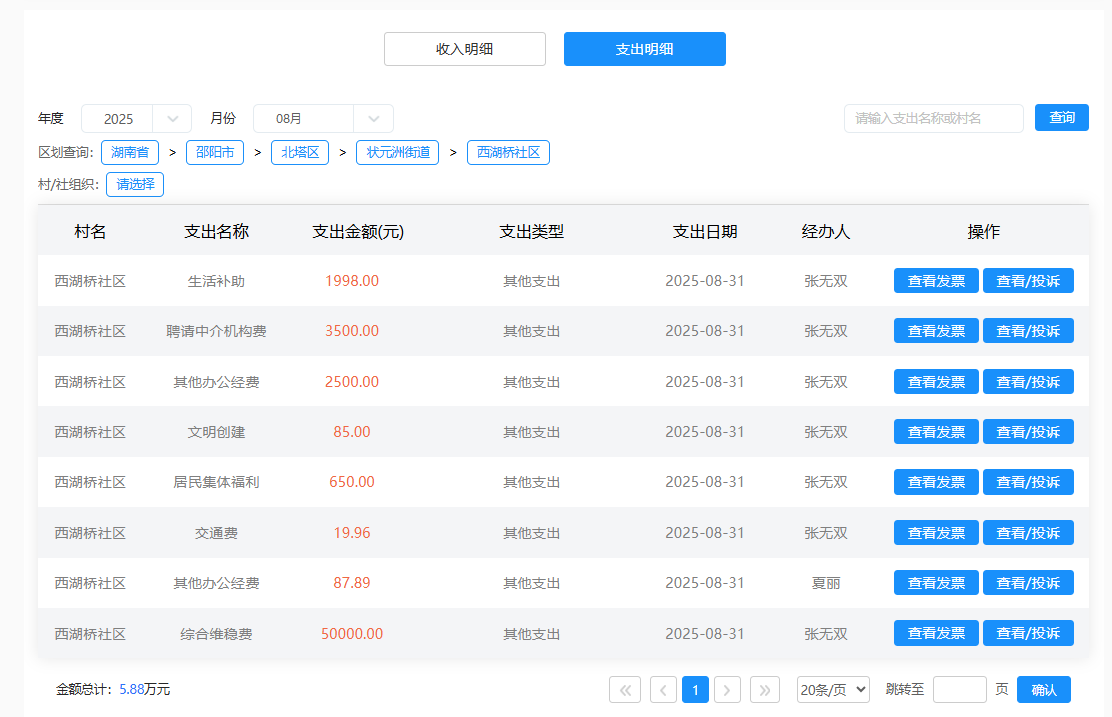Click the 查询 search button
The image size is (1112, 717).
coord(1061,118)
